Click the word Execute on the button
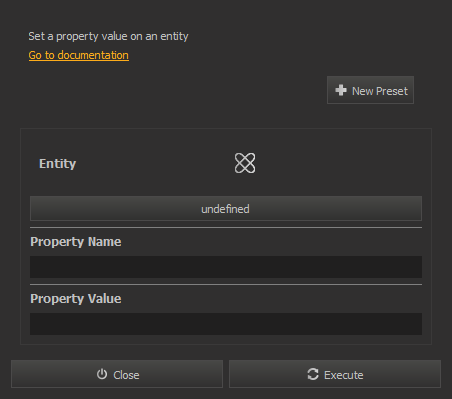The height and width of the screenshot is (399, 452). coord(344,375)
